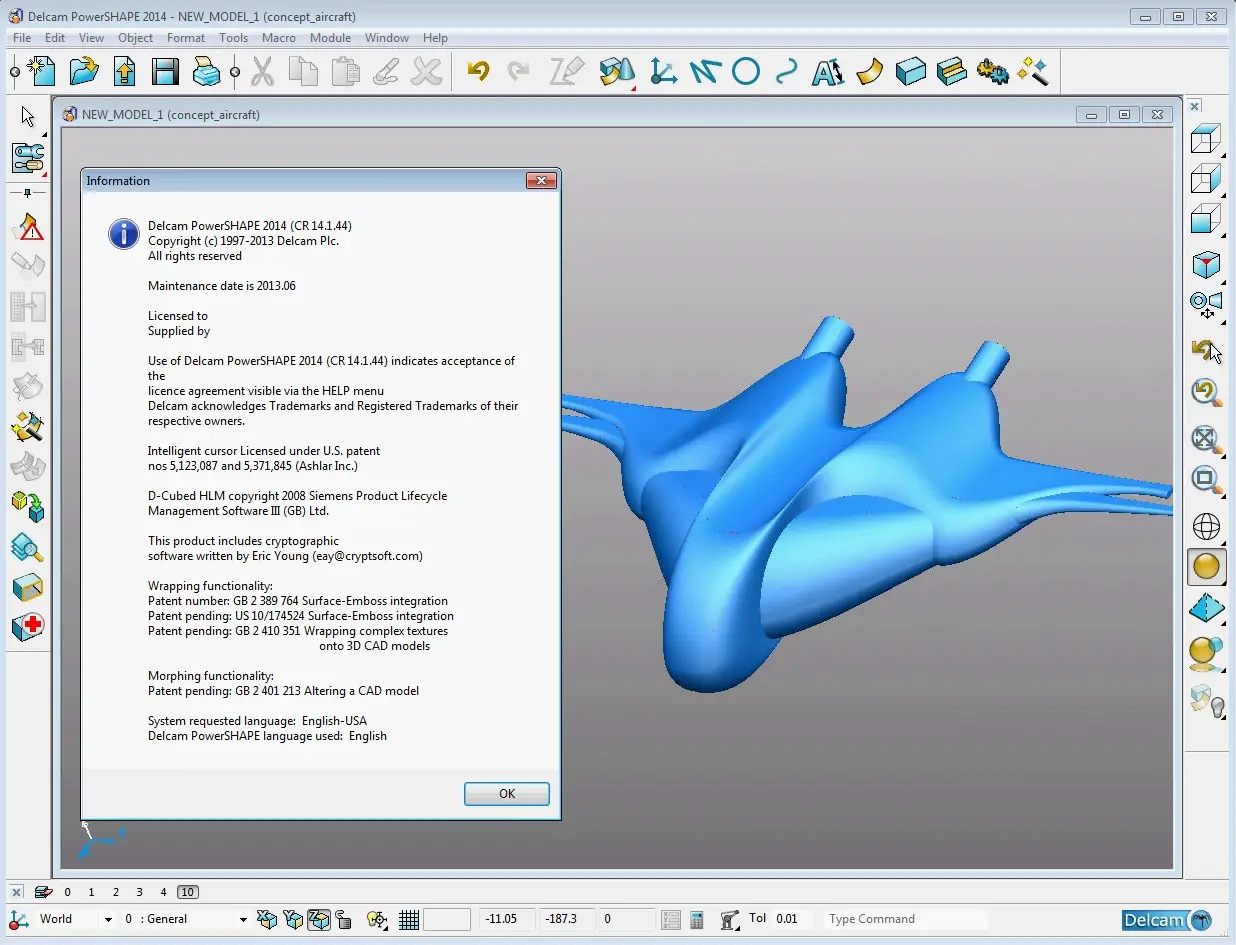
Task: Toggle the X principal plane button
Action: 267,919
